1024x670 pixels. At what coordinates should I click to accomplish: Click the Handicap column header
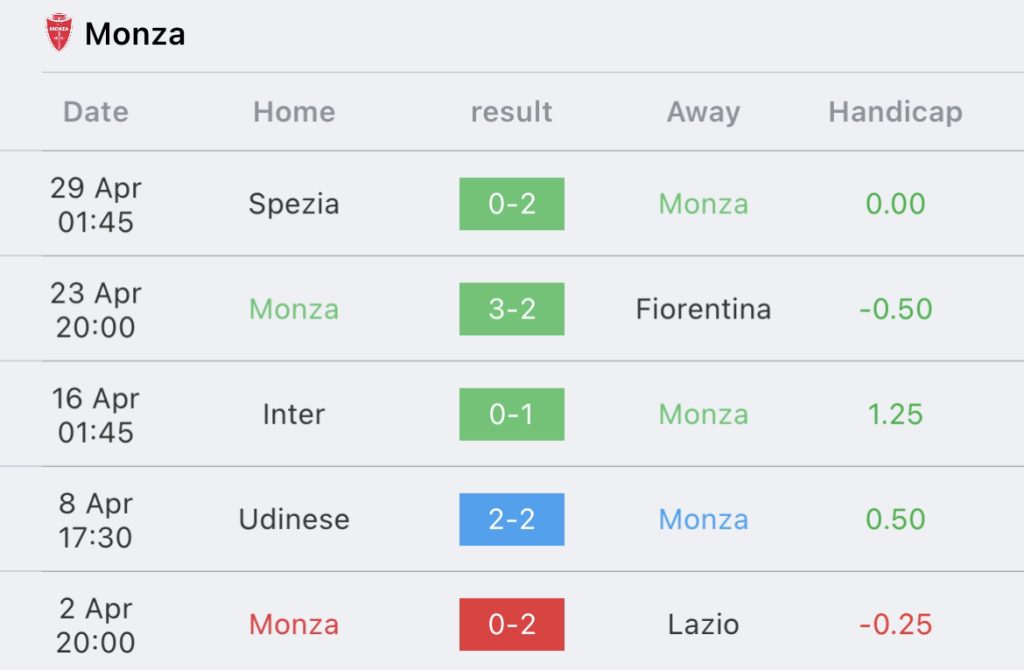tap(895, 112)
